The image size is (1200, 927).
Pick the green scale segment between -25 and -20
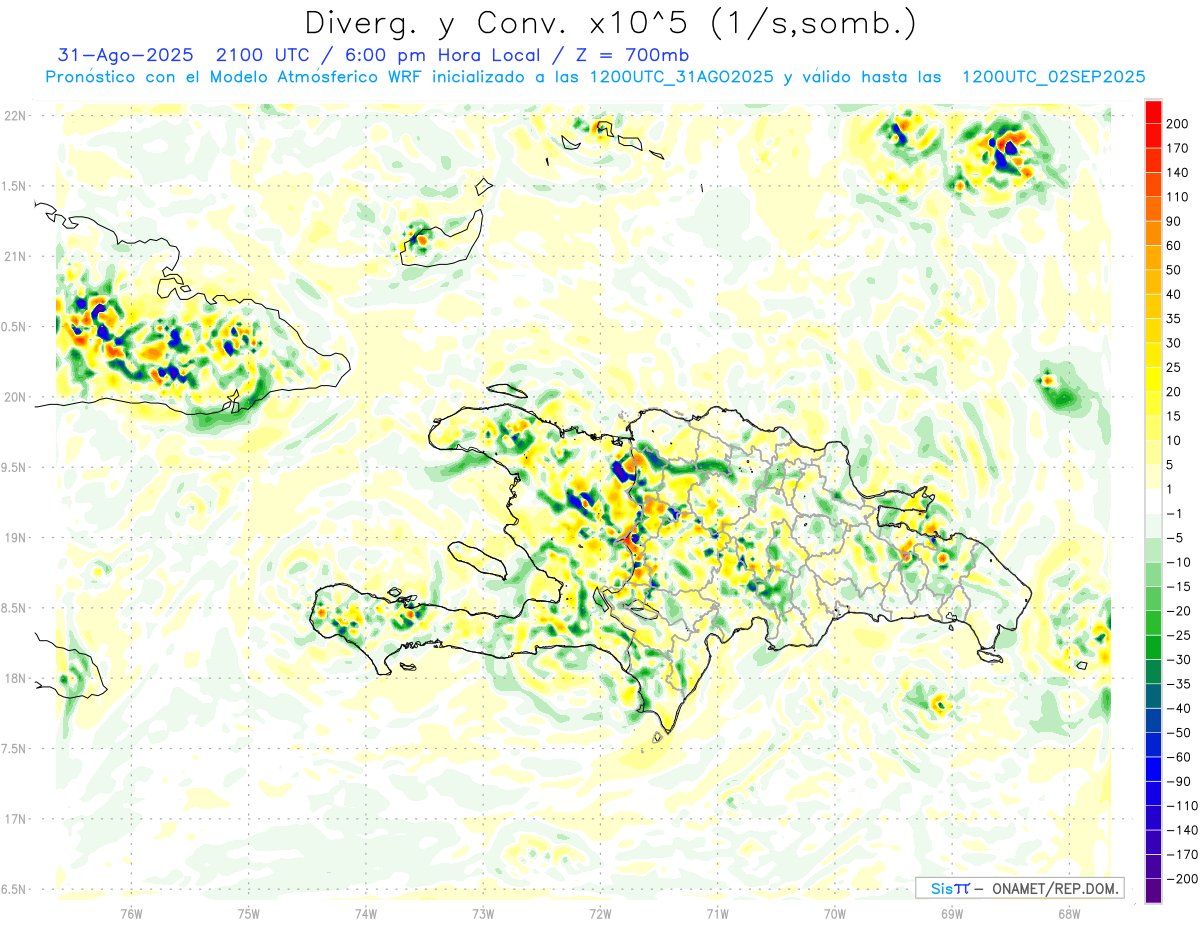(1153, 623)
